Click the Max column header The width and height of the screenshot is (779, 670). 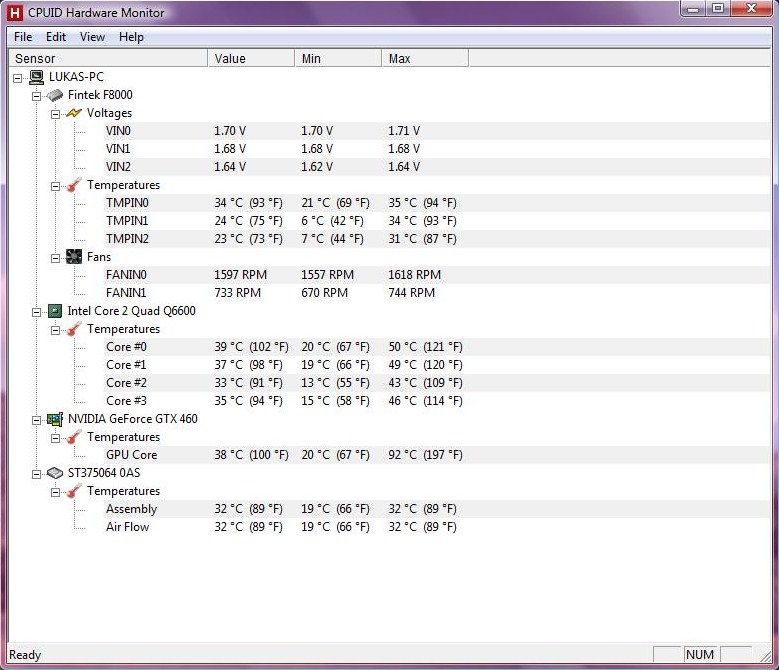425,58
